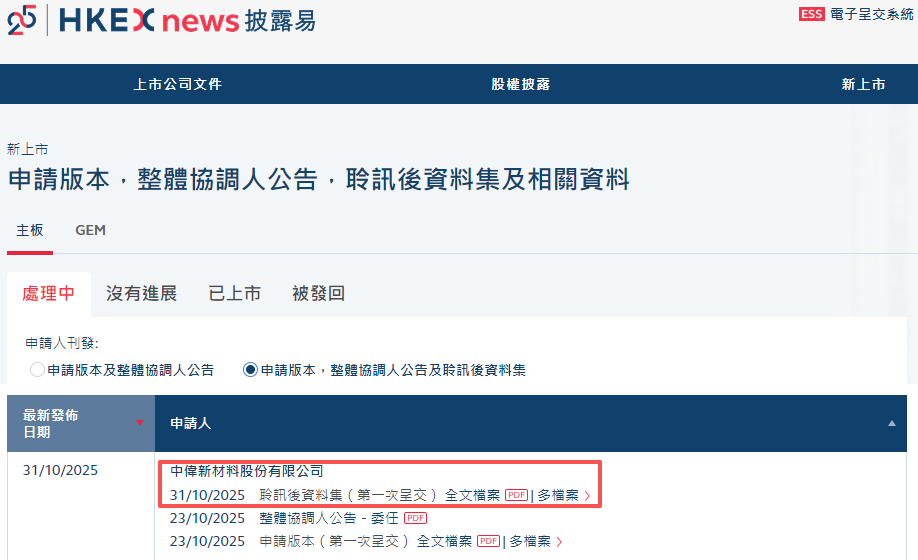Open PDF icon for 整體協調人公告 - 委任
918x560 pixels.
(x=415, y=518)
